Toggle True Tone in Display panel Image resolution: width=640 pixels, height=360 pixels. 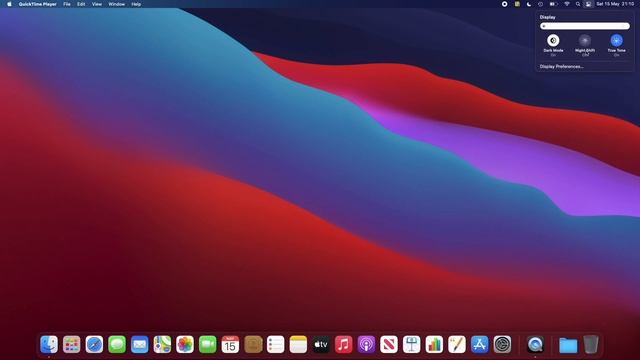point(616,40)
